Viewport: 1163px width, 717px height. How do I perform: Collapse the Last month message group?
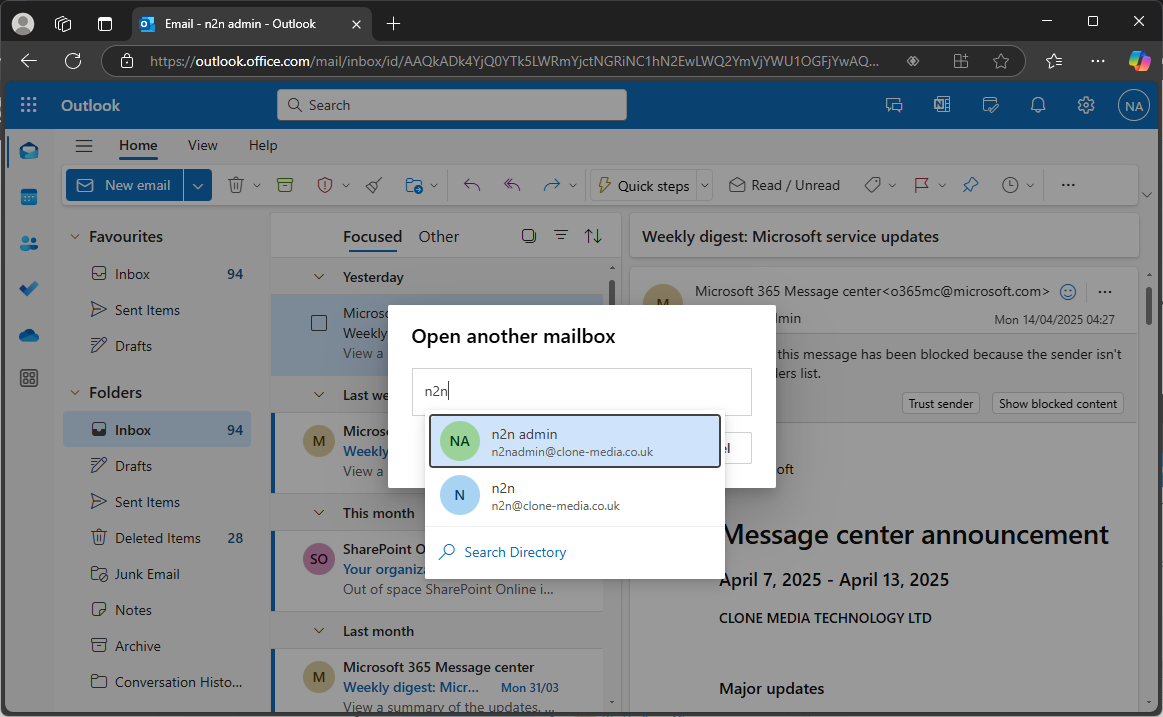(319, 632)
